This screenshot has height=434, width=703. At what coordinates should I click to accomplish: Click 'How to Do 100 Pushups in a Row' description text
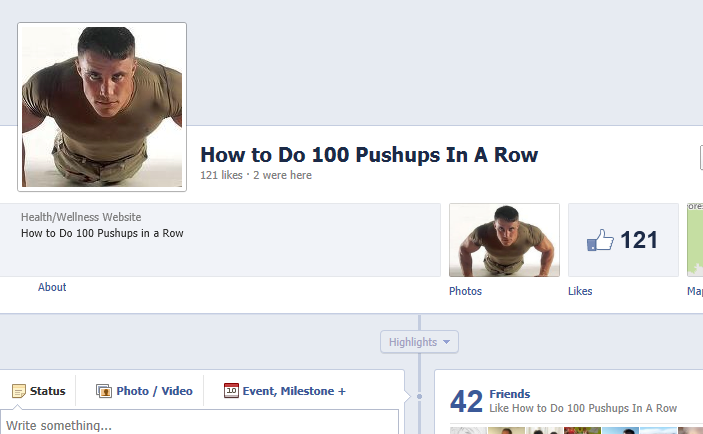coord(102,233)
